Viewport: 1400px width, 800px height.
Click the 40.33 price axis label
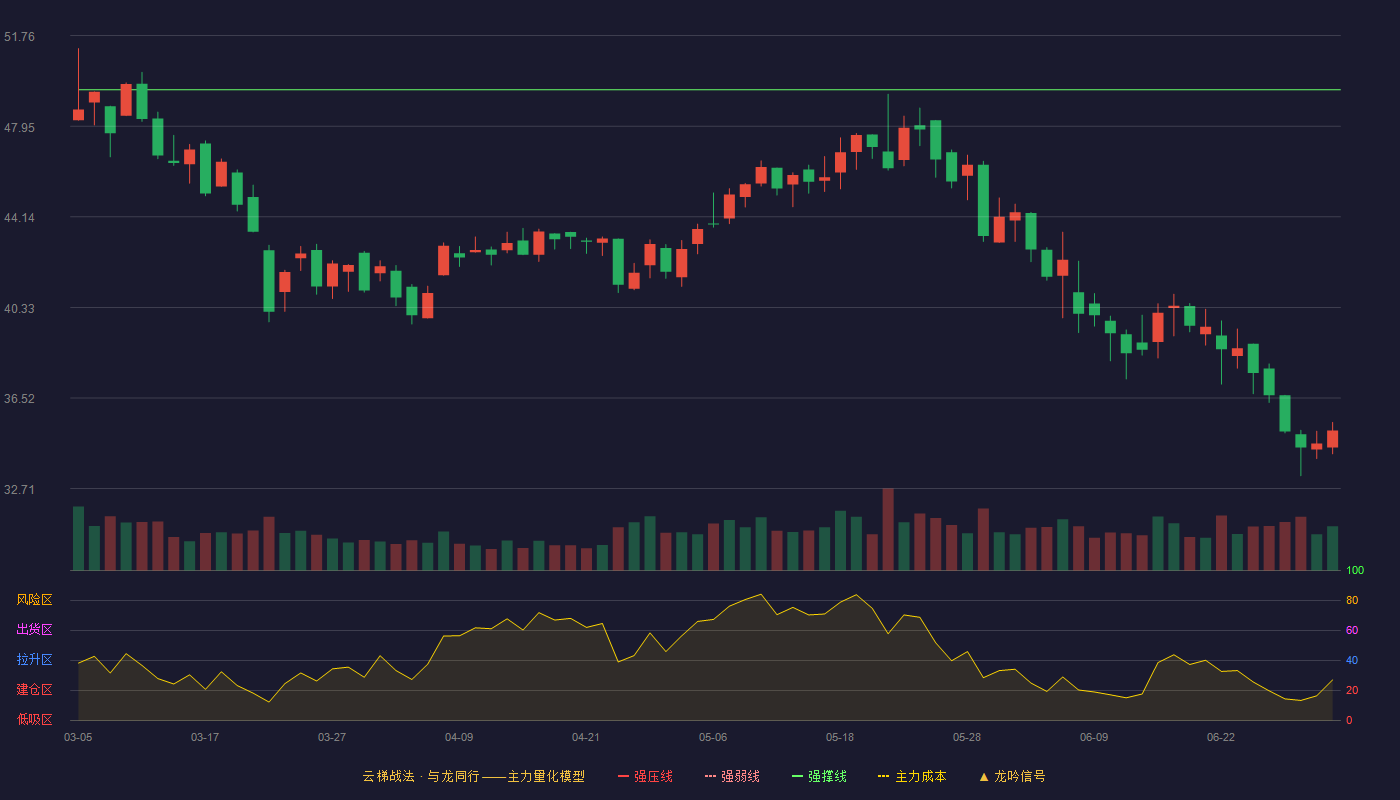pos(19,309)
